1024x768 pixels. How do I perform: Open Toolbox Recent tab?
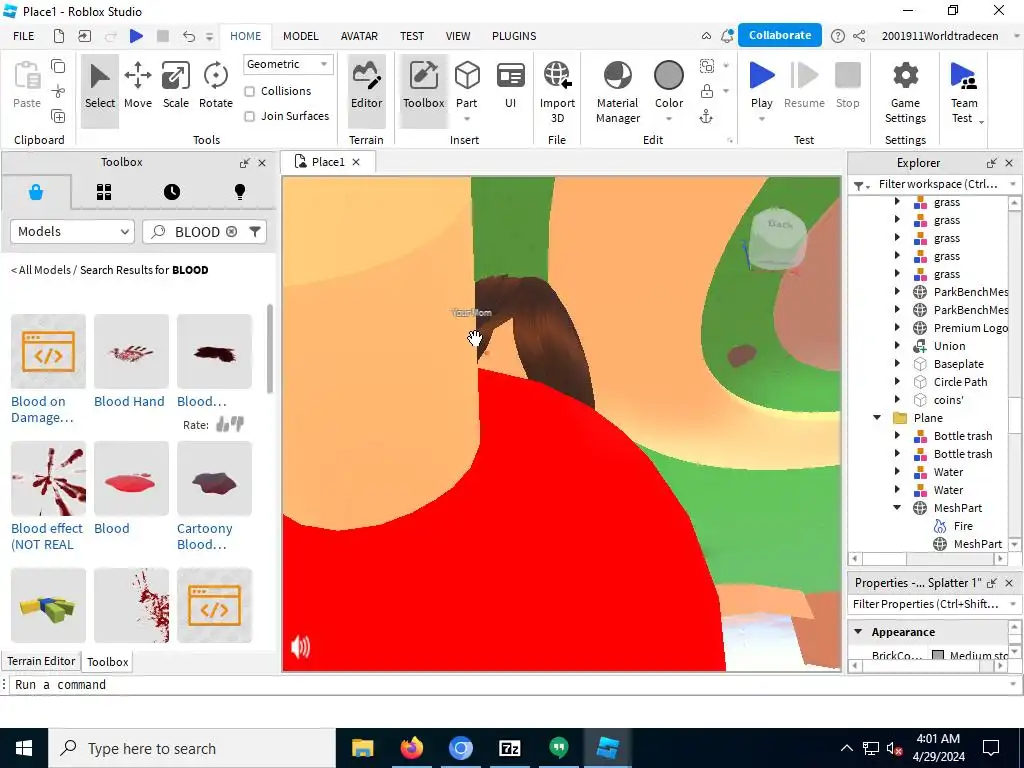point(172,192)
